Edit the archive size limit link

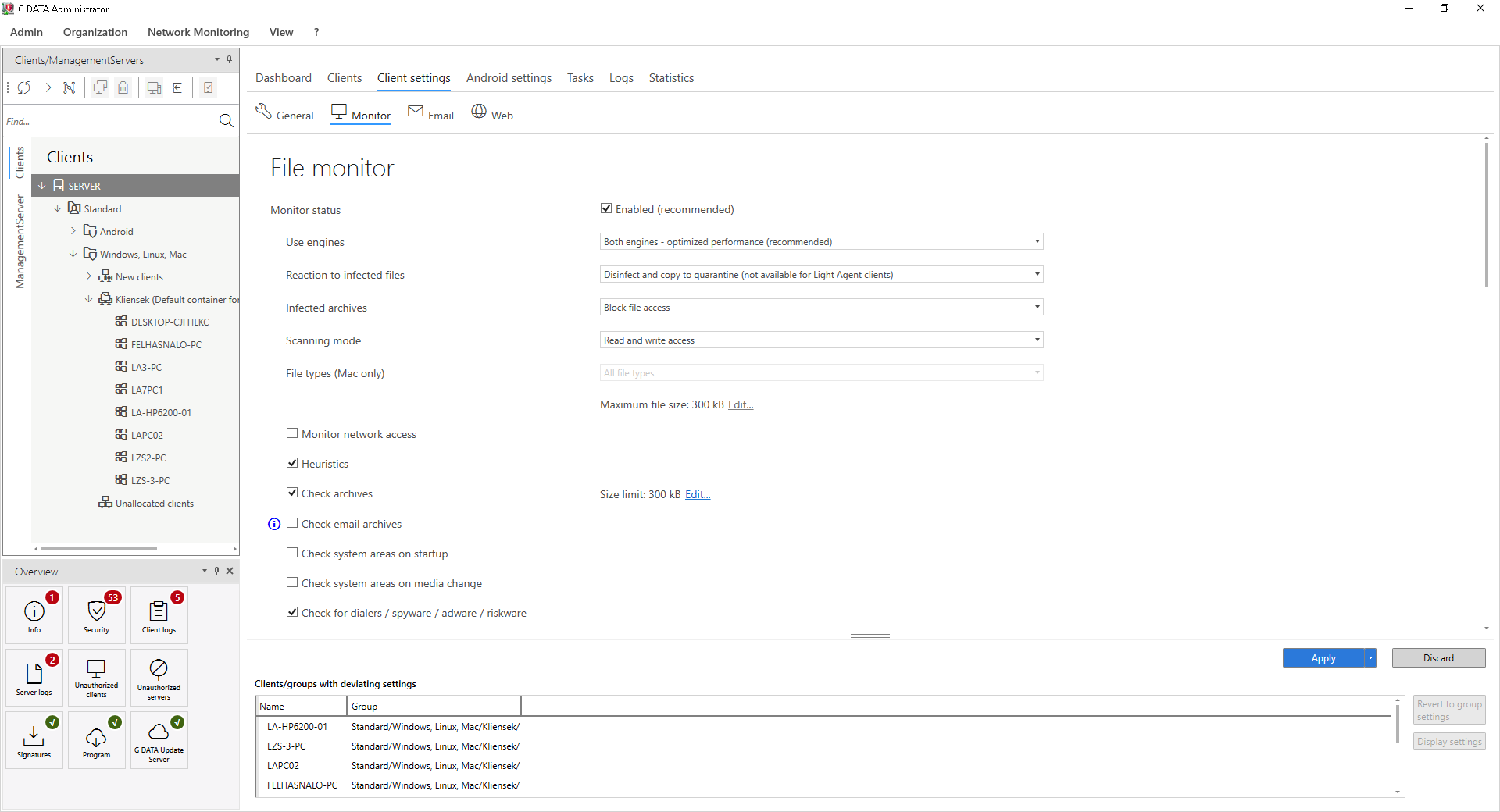pyautogui.click(x=698, y=494)
